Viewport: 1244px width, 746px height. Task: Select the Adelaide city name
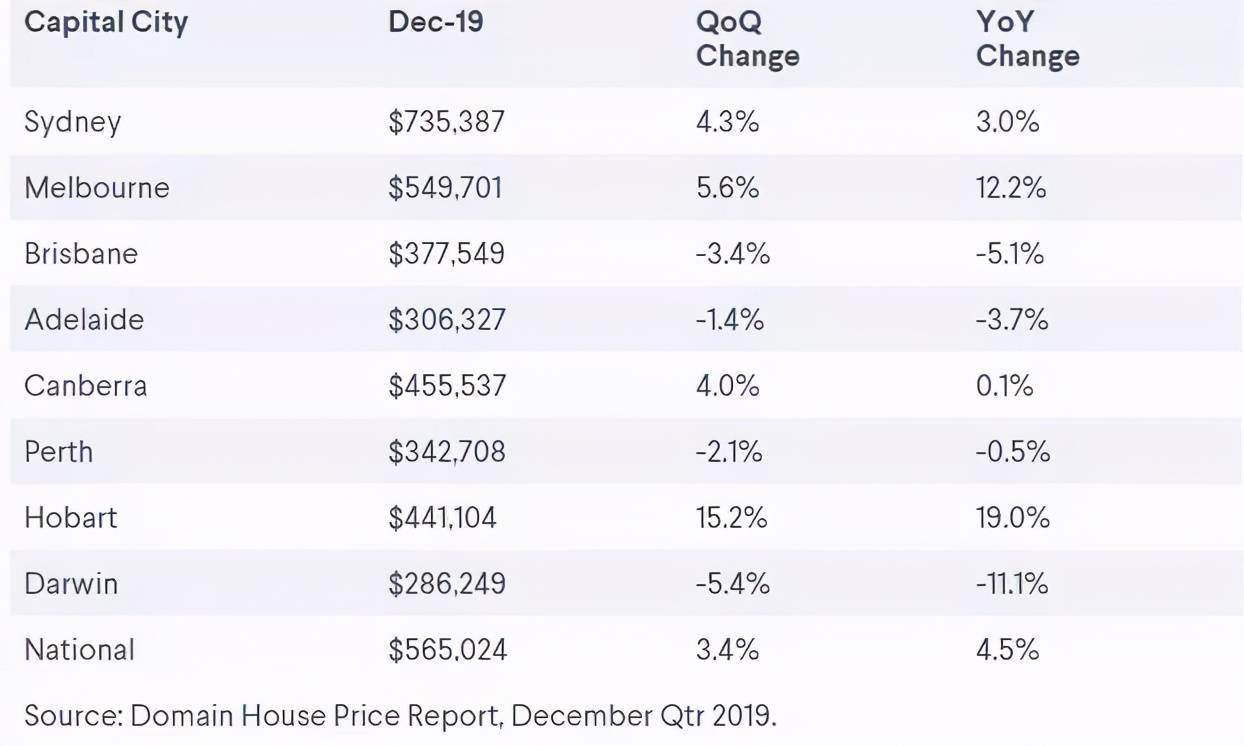(x=84, y=320)
